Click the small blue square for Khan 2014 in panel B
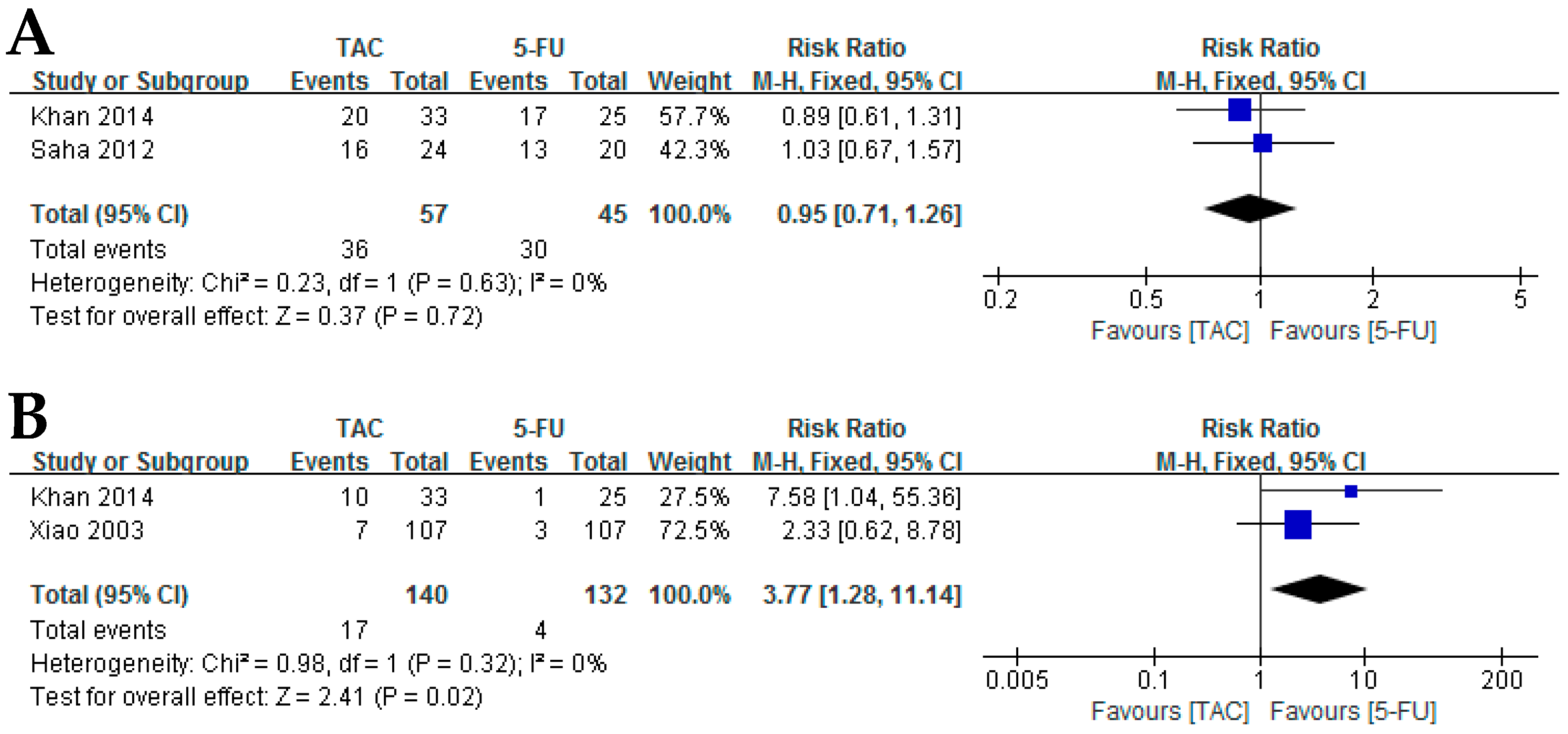This screenshot has height=734, width=1568. click(x=1351, y=491)
